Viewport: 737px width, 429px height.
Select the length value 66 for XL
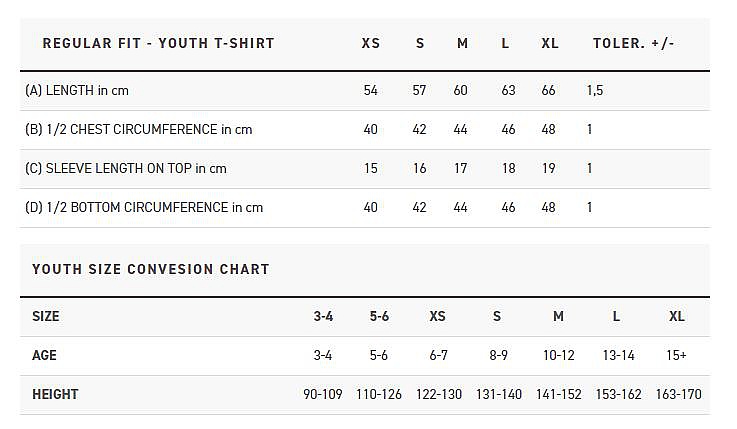pos(549,91)
